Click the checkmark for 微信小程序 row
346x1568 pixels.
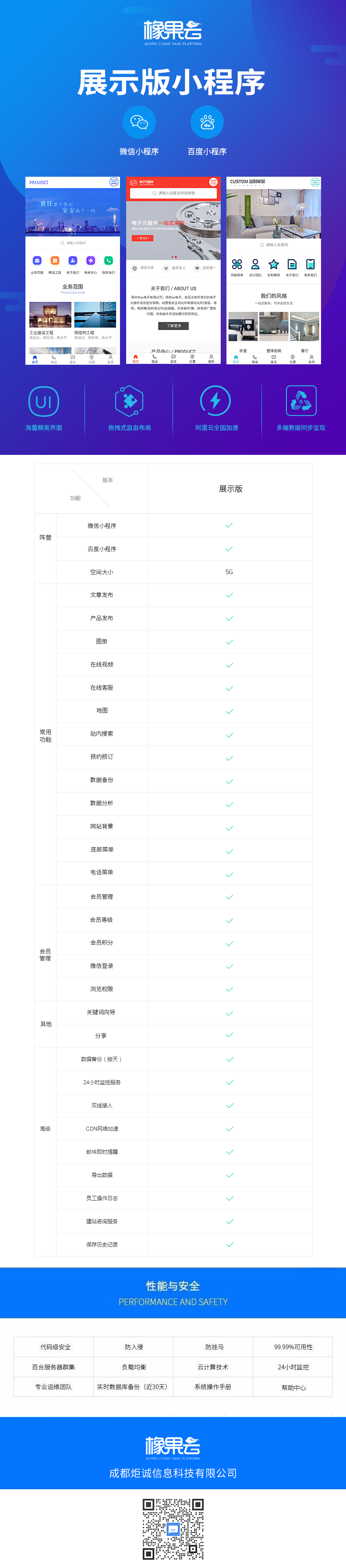click(x=229, y=525)
